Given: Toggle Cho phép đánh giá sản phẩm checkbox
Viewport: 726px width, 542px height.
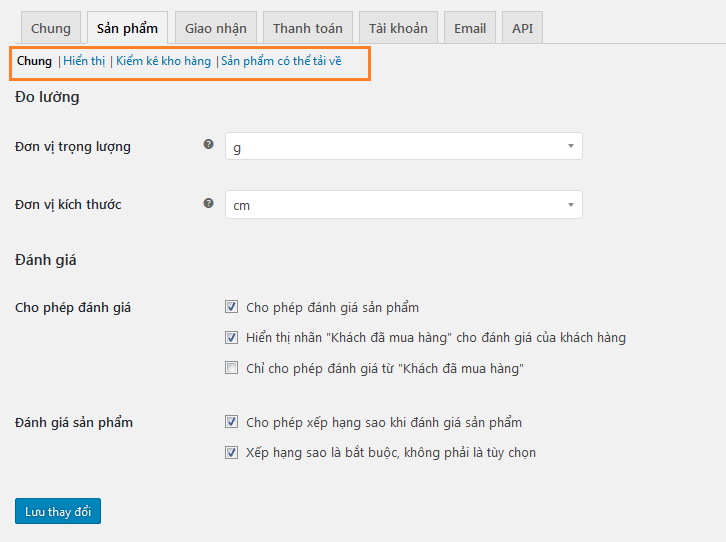Looking at the screenshot, I should 232,307.
